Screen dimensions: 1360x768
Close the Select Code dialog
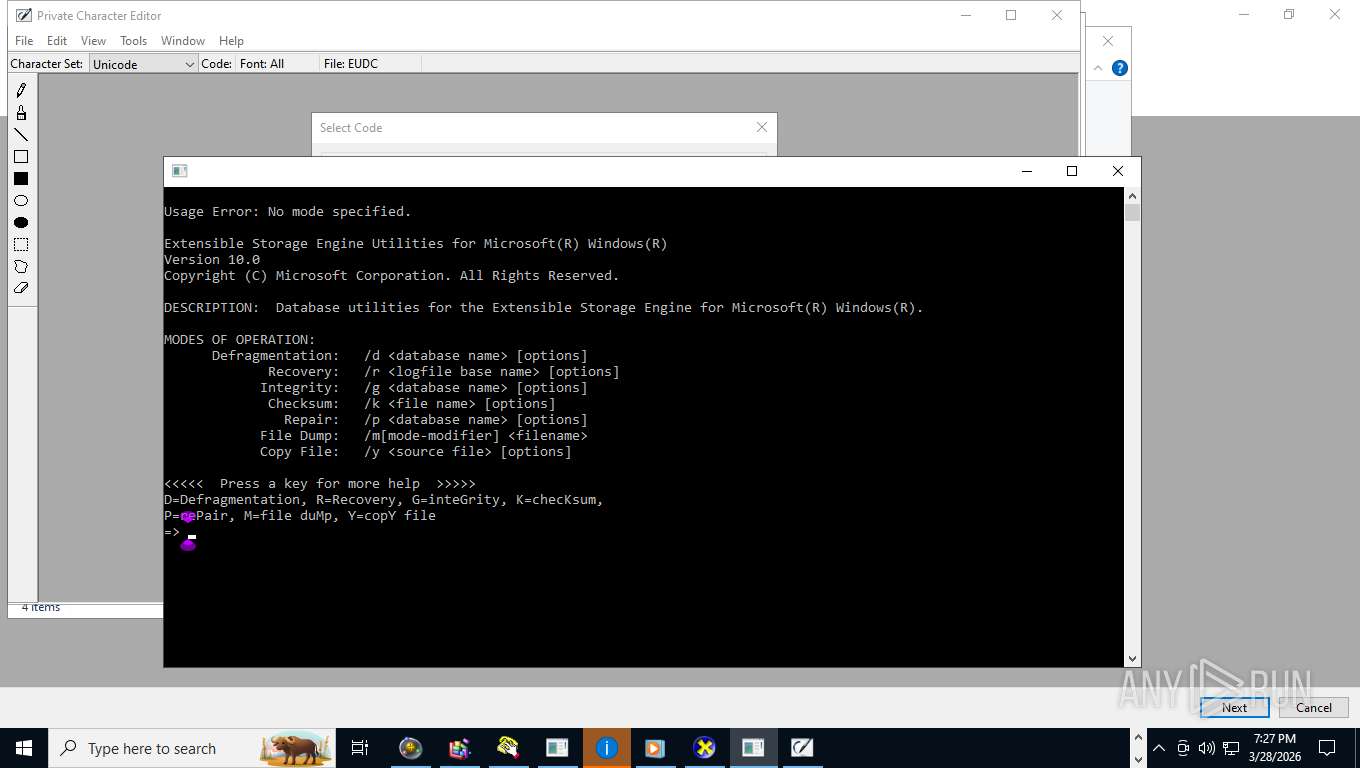pyautogui.click(x=762, y=127)
